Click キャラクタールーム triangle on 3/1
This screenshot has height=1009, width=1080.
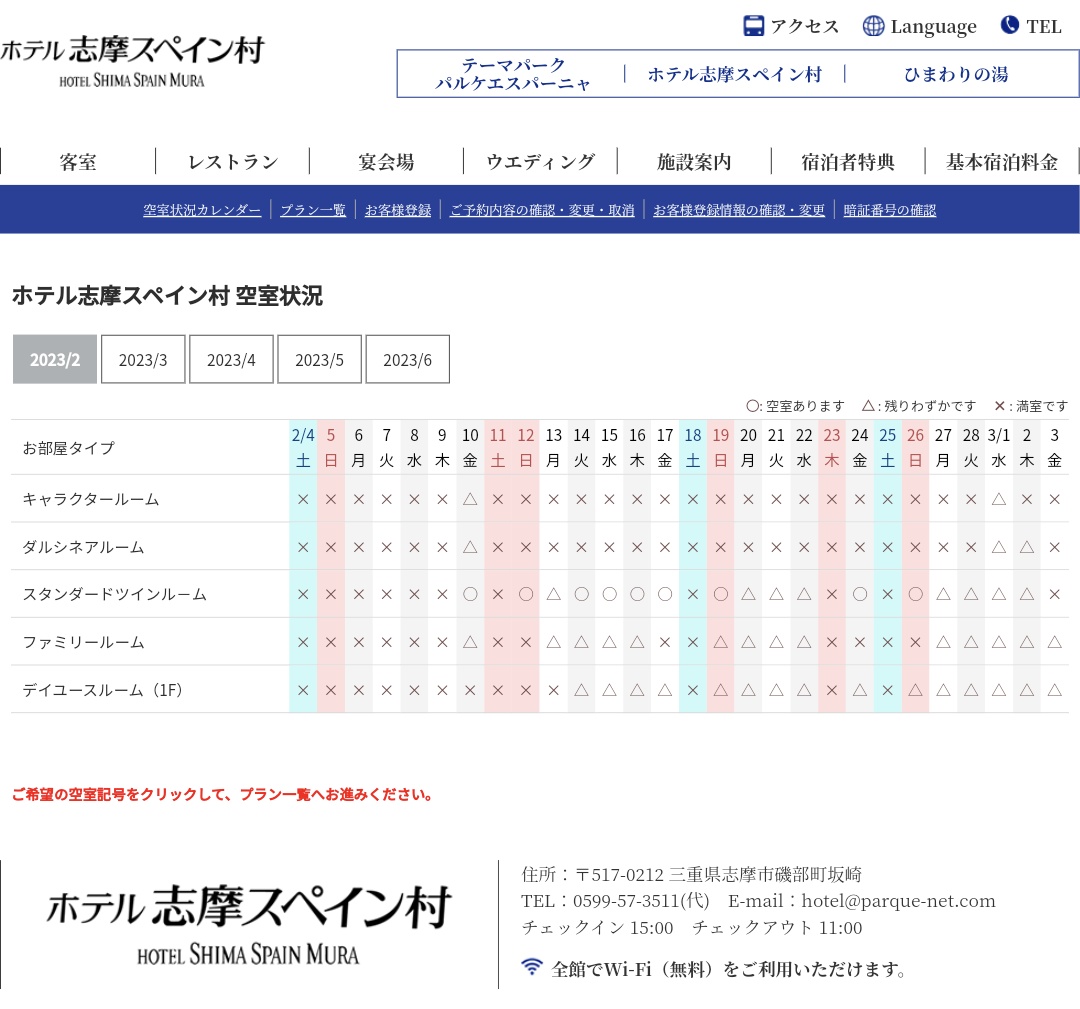coord(999,499)
